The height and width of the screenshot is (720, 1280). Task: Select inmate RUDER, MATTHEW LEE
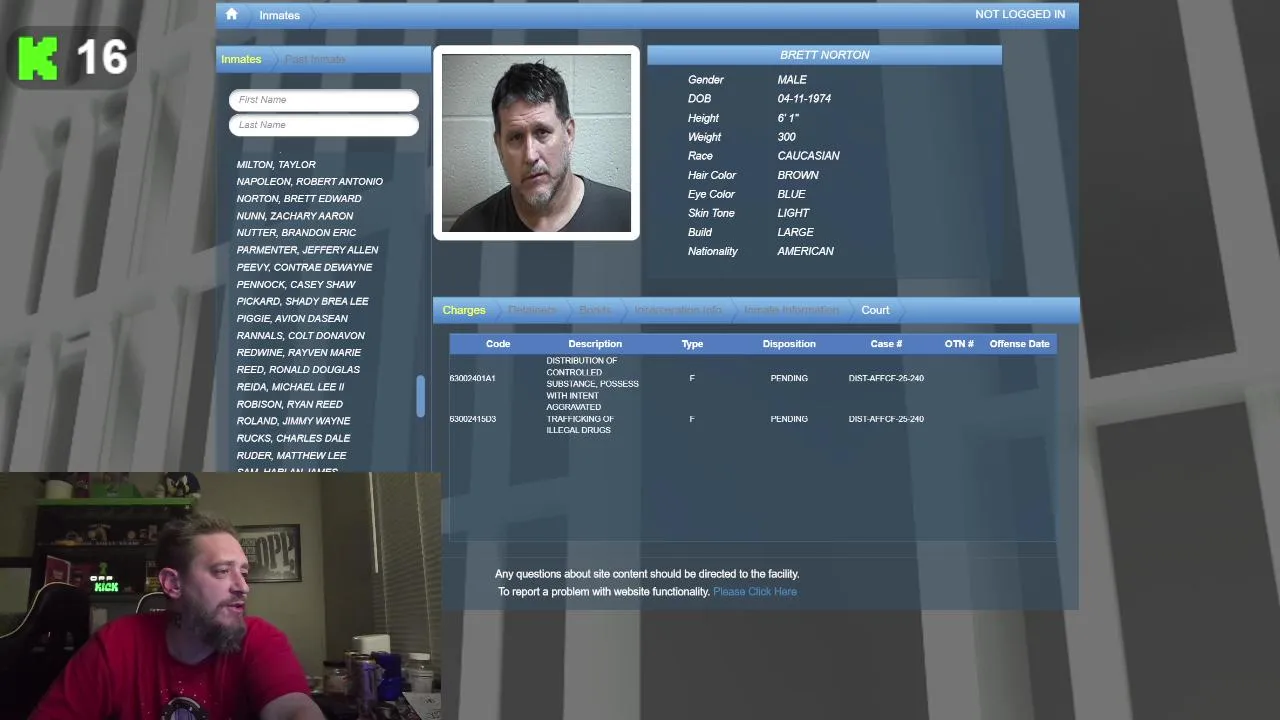[291, 456]
